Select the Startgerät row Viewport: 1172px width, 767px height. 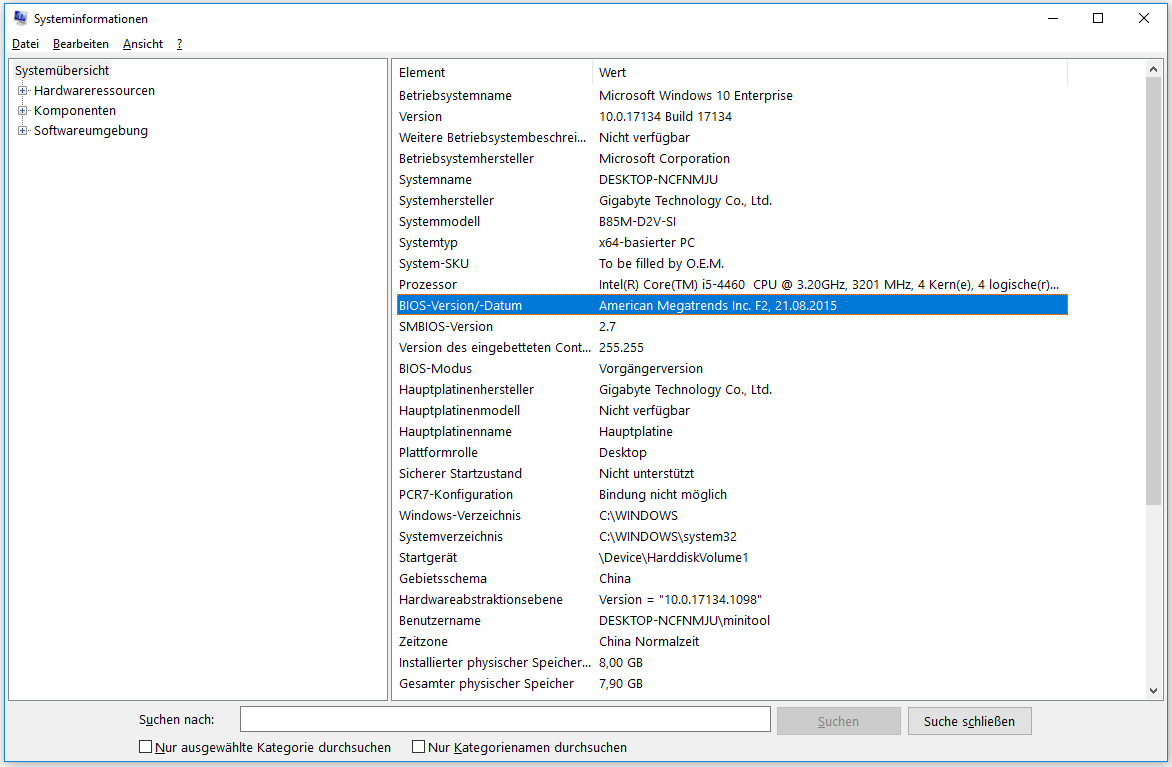(x=732, y=557)
